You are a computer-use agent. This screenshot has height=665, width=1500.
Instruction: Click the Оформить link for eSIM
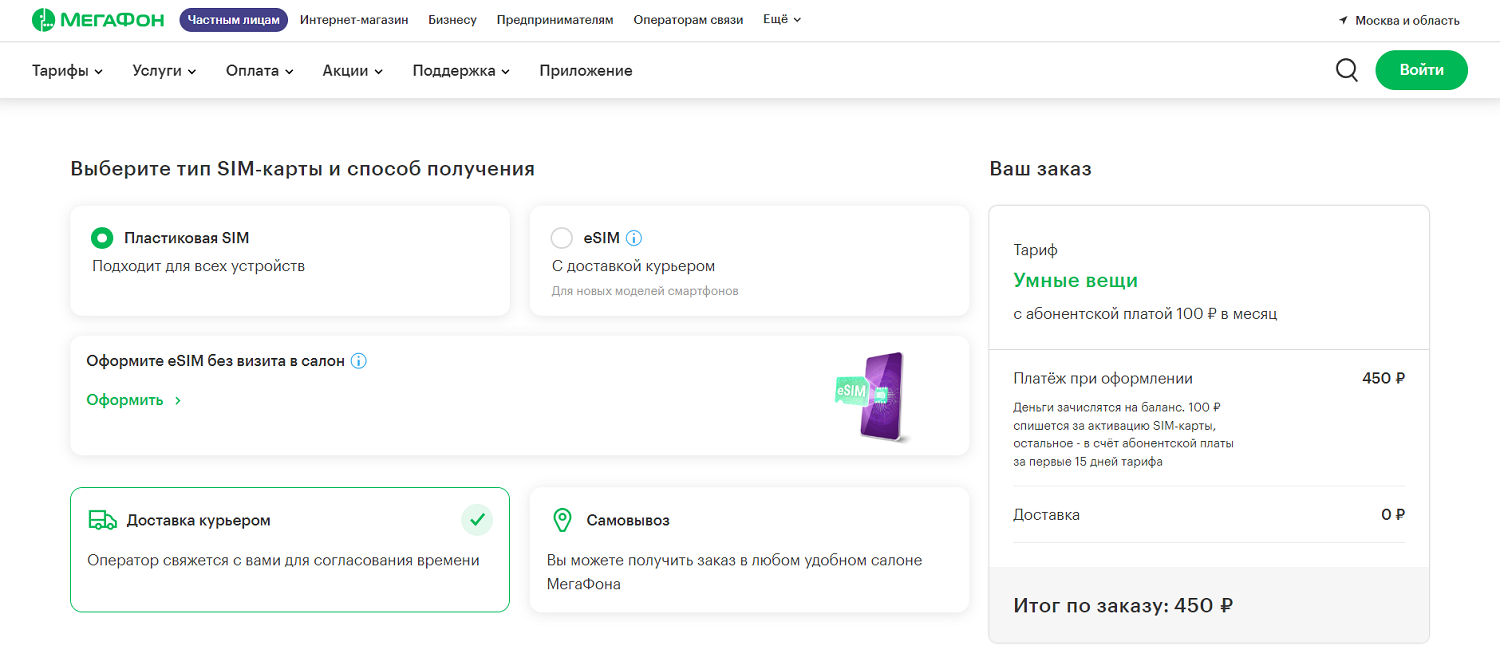click(x=125, y=400)
